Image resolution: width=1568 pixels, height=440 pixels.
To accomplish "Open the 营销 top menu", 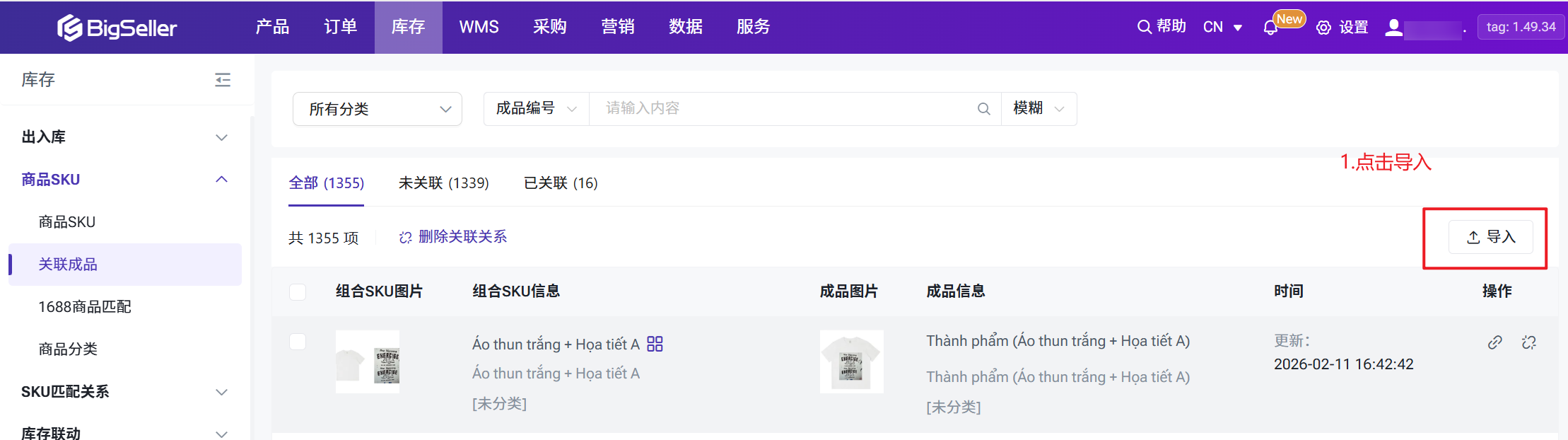I will pos(618,27).
